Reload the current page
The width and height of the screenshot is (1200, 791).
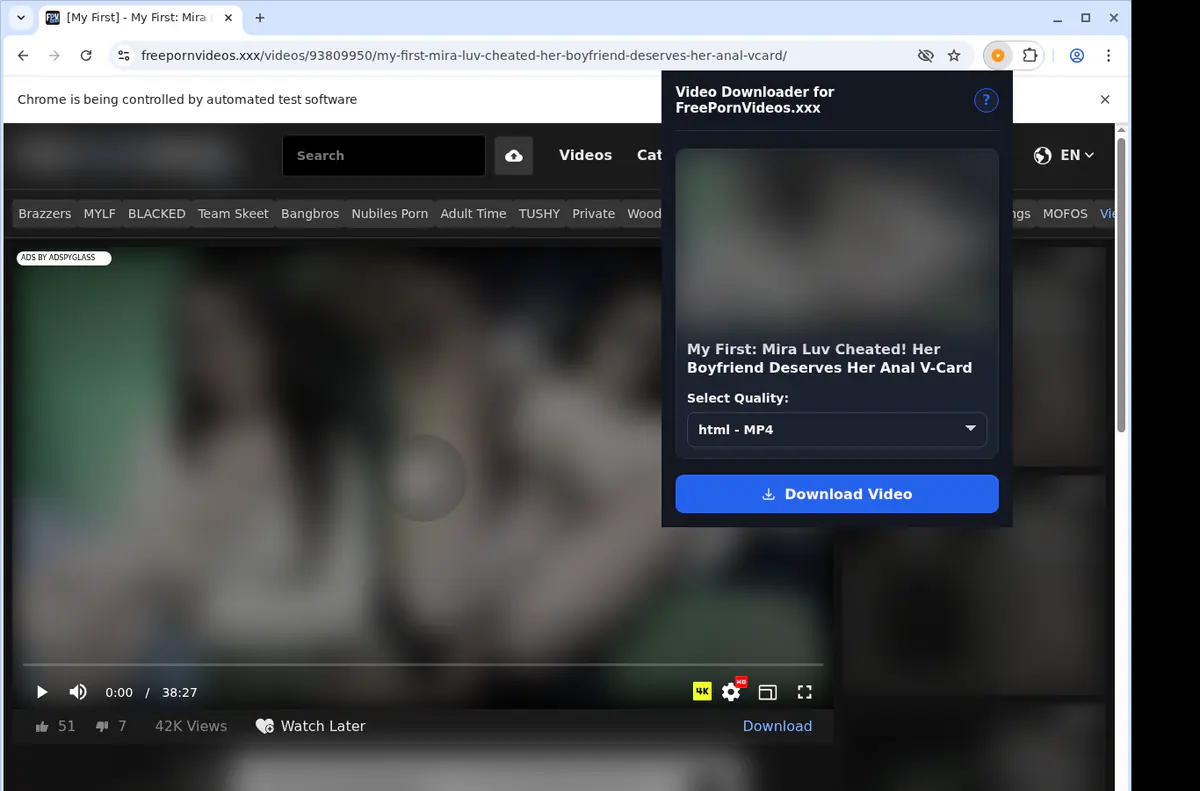(87, 56)
